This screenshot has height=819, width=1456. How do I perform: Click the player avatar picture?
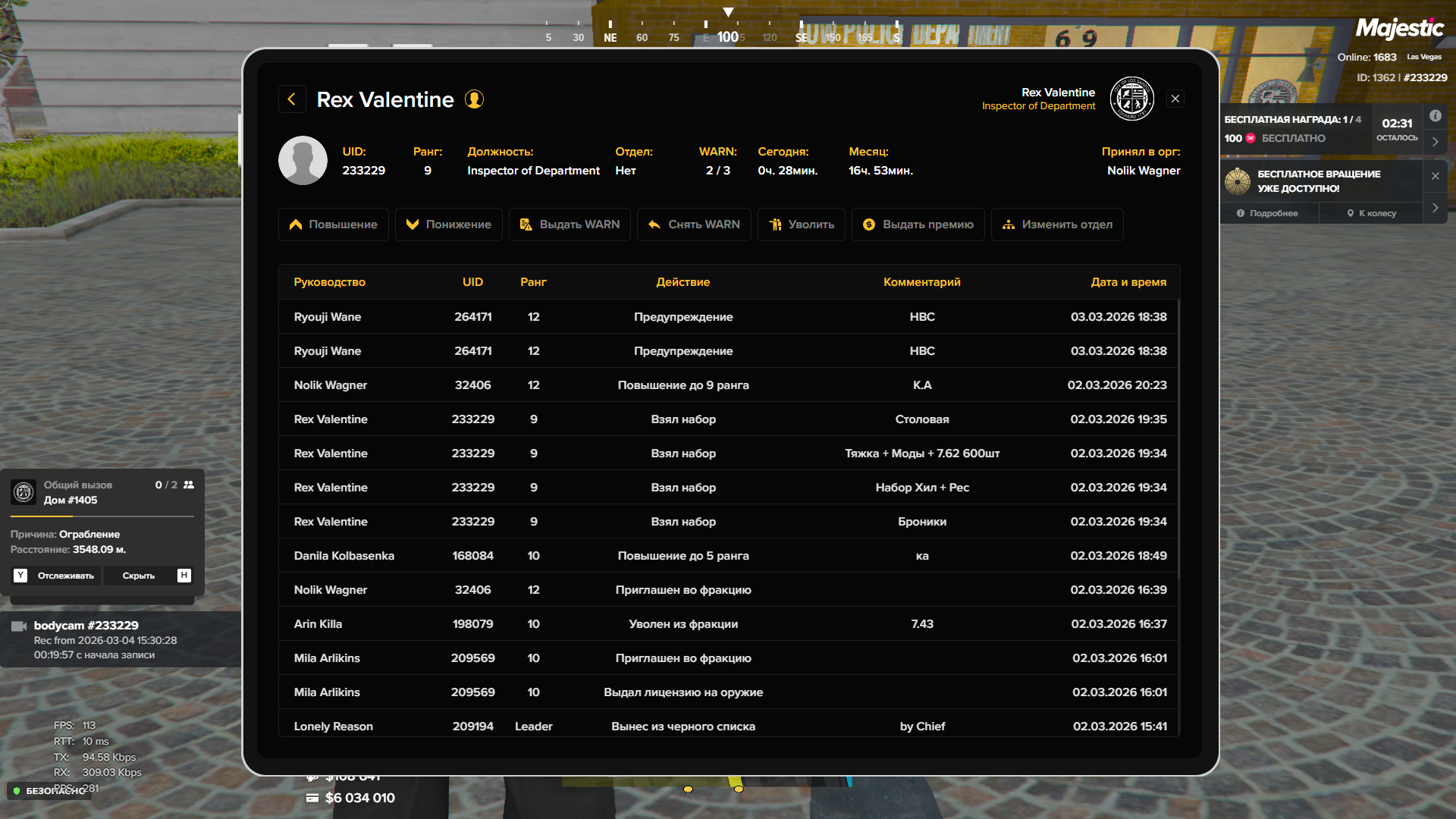click(303, 161)
